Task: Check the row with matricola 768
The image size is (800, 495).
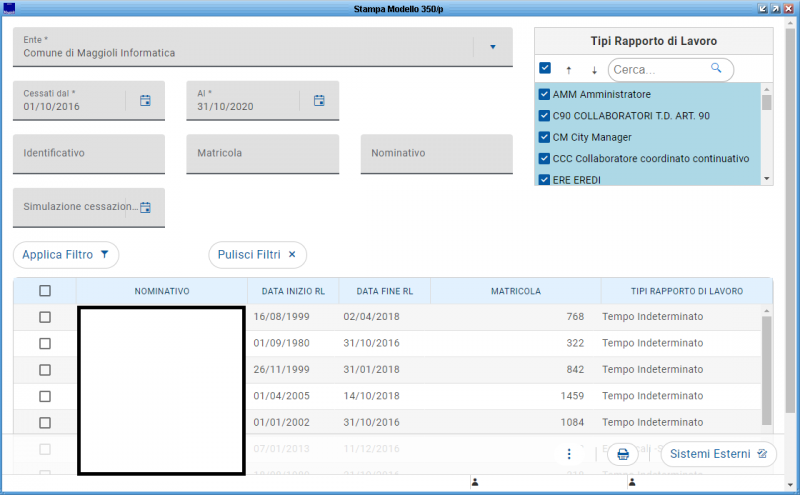Action: (x=45, y=317)
